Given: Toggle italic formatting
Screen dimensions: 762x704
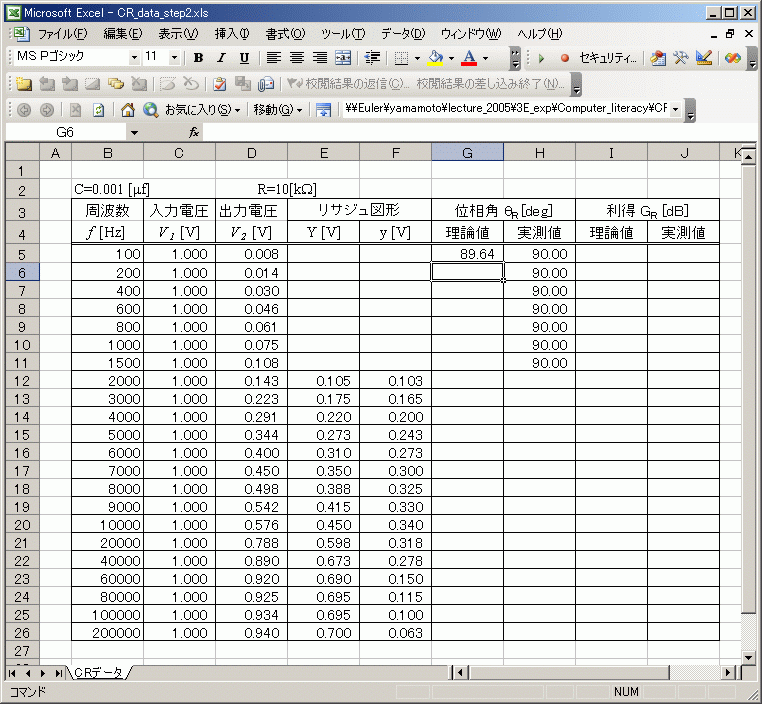Looking at the screenshot, I should point(221,58).
